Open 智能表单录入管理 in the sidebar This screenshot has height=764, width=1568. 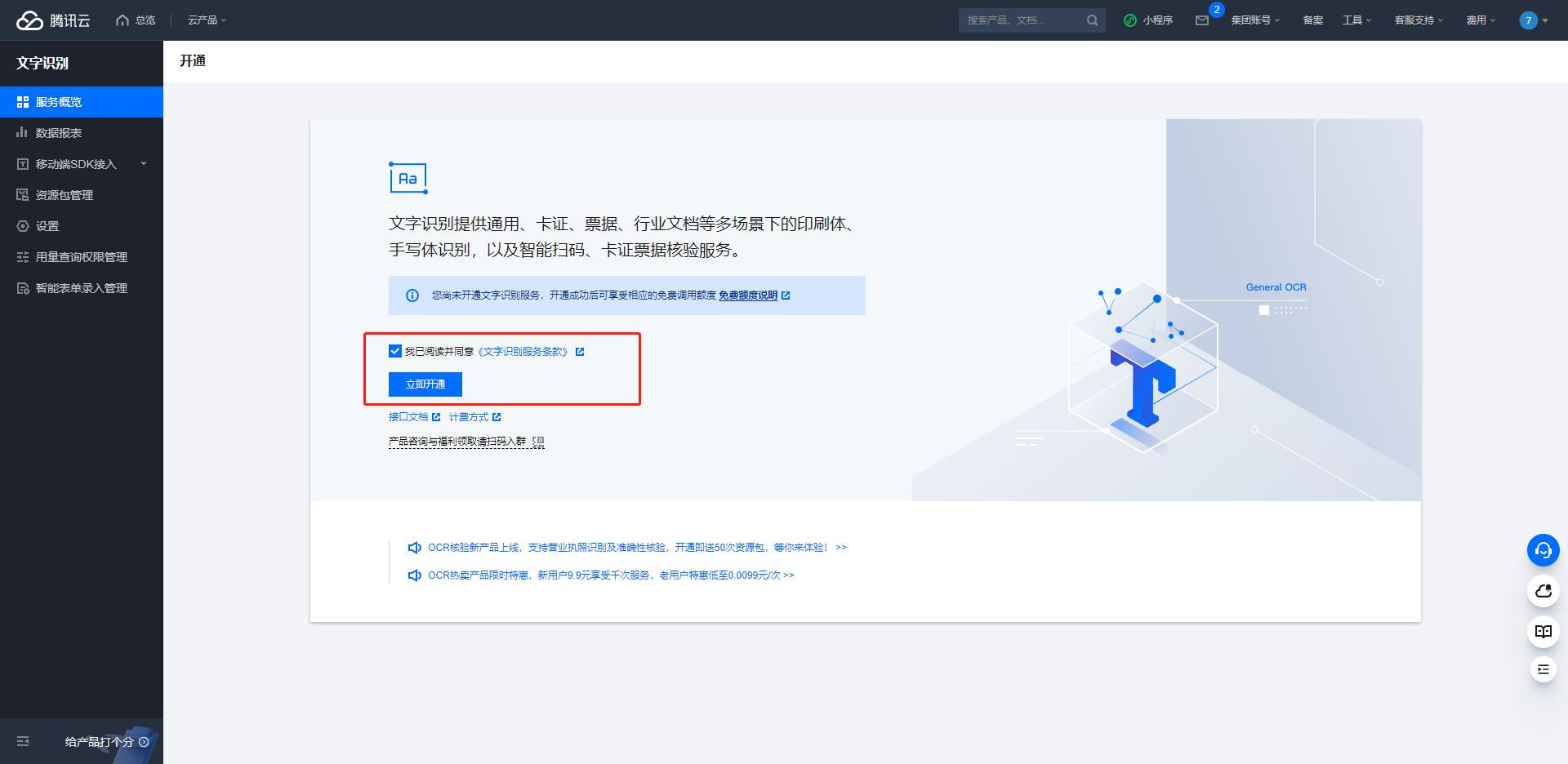coord(82,288)
